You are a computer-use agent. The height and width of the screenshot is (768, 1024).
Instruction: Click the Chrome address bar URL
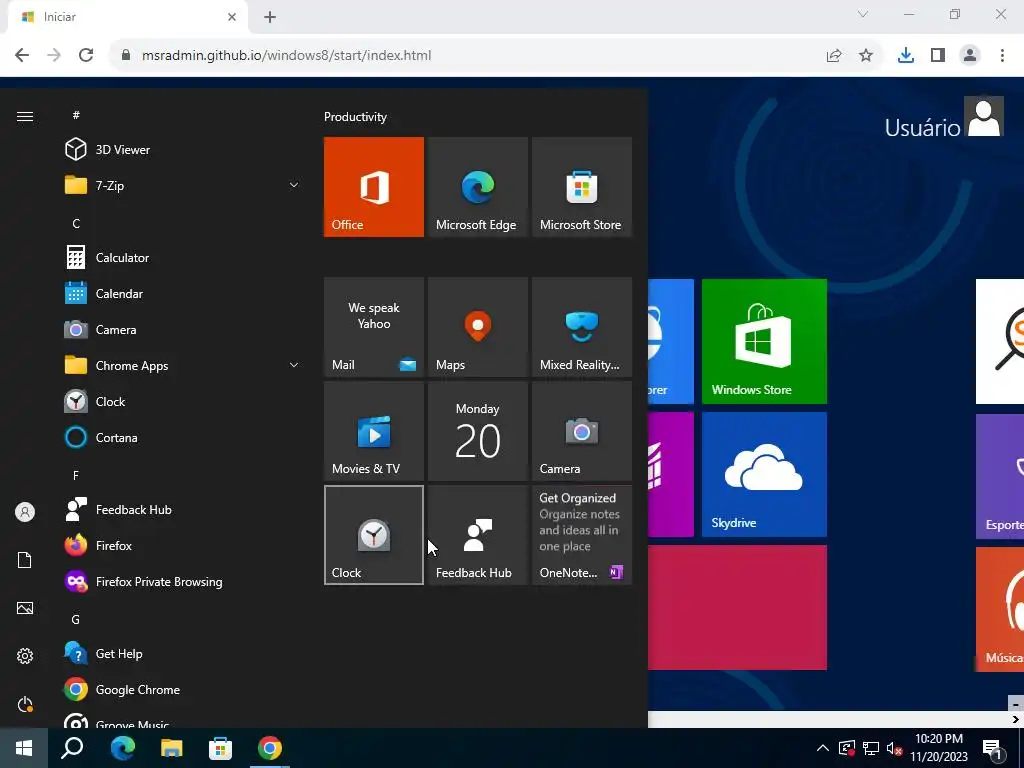click(286, 56)
